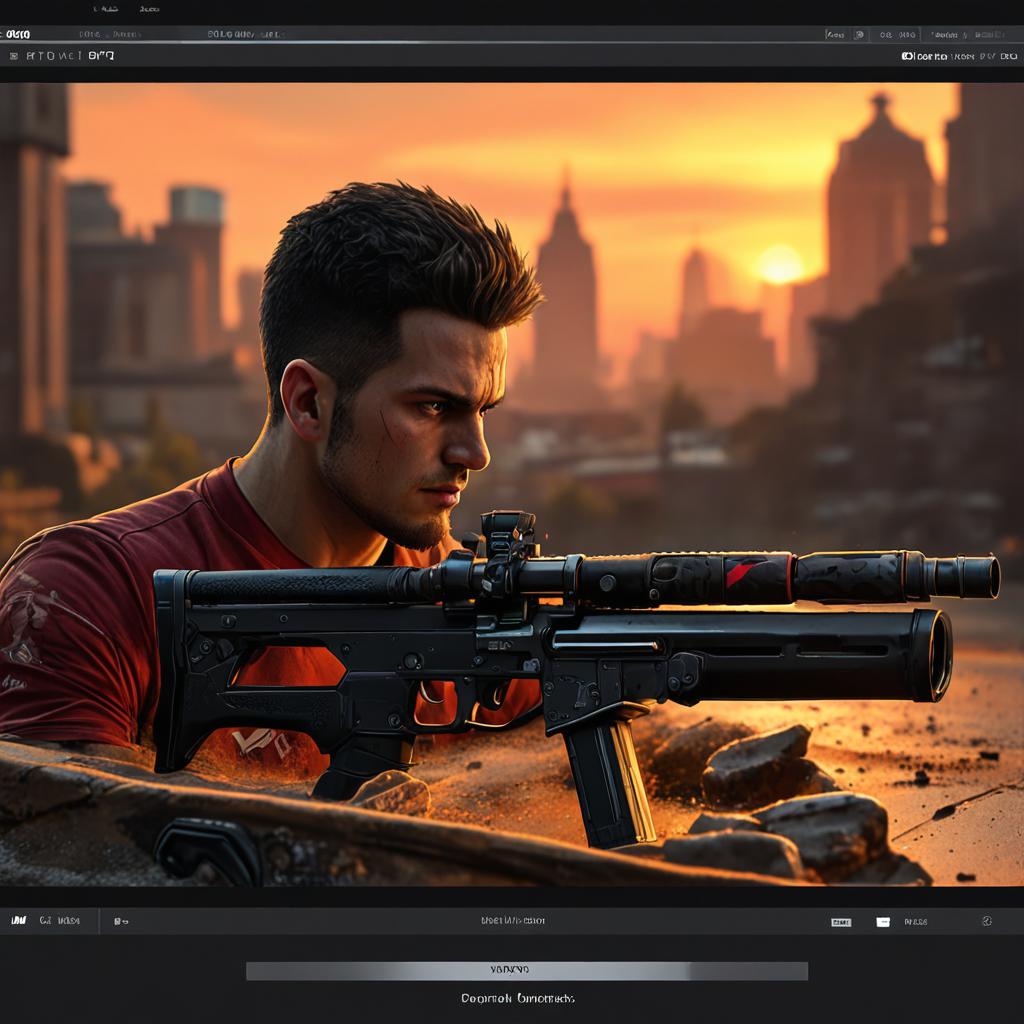Click the small square icon at top-left
This screenshot has width=1024, height=1024.
click(14, 56)
